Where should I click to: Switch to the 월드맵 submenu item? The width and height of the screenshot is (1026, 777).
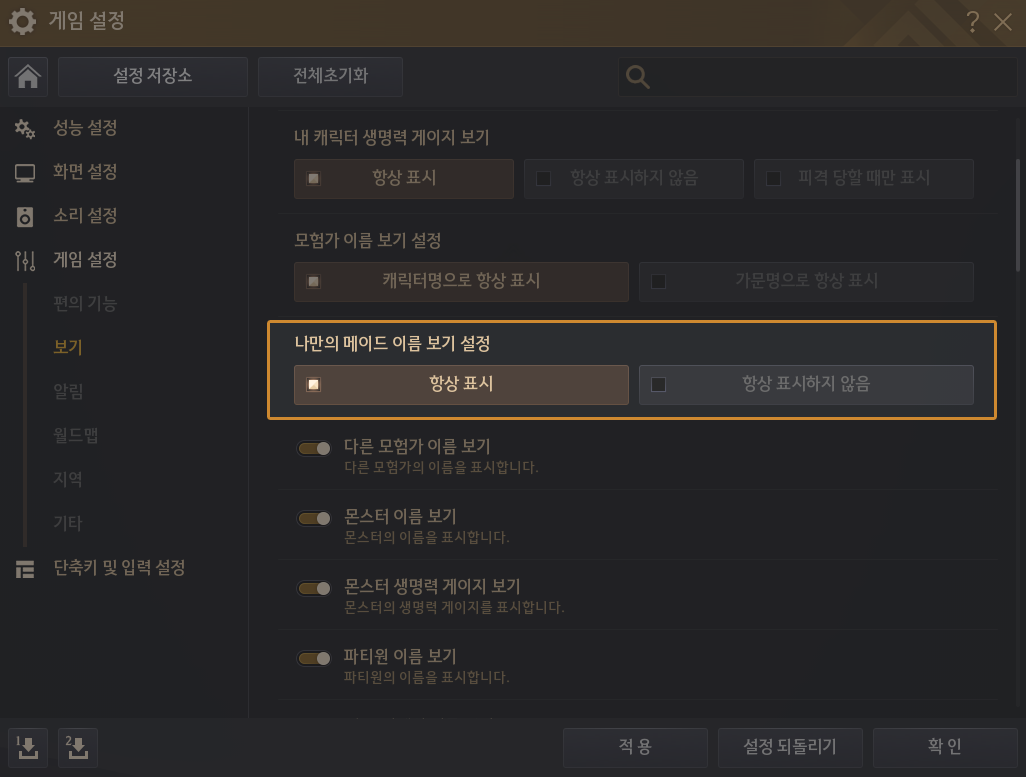(75, 435)
